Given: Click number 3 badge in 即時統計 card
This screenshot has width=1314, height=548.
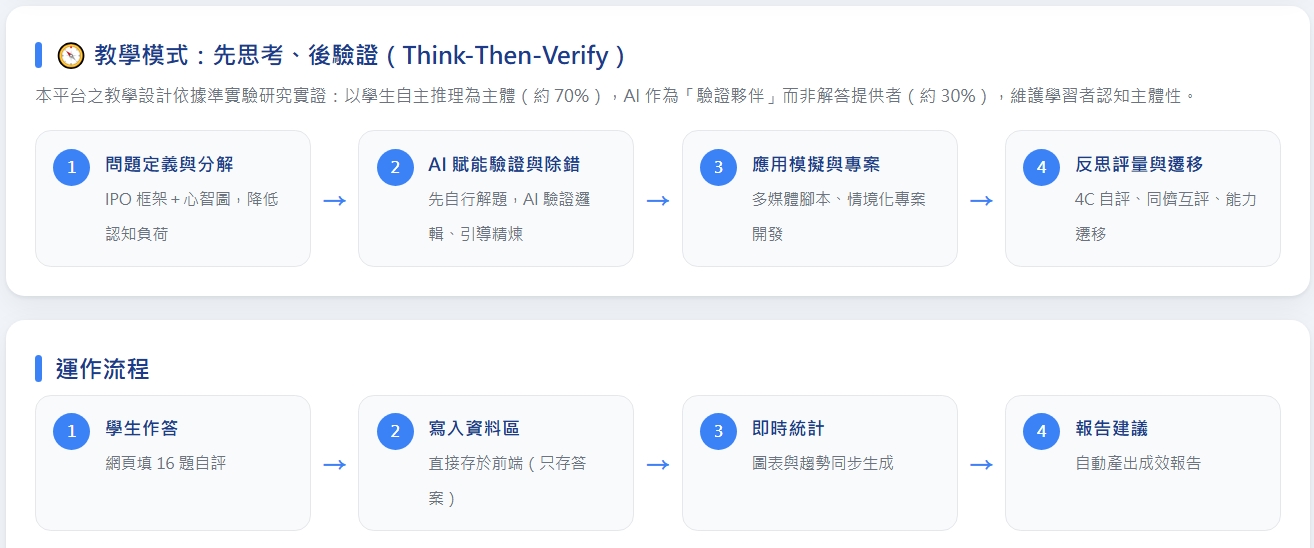Looking at the screenshot, I should coord(718,432).
